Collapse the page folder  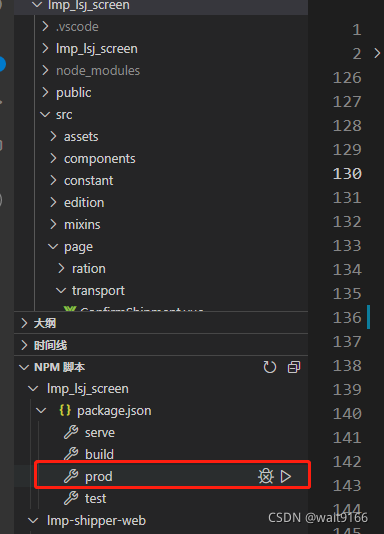(x=53, y=246)
